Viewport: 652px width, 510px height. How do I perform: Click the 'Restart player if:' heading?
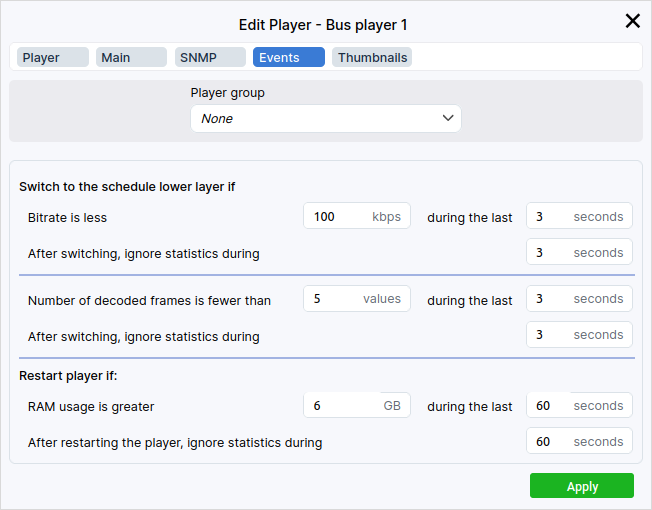coord(69,376)
